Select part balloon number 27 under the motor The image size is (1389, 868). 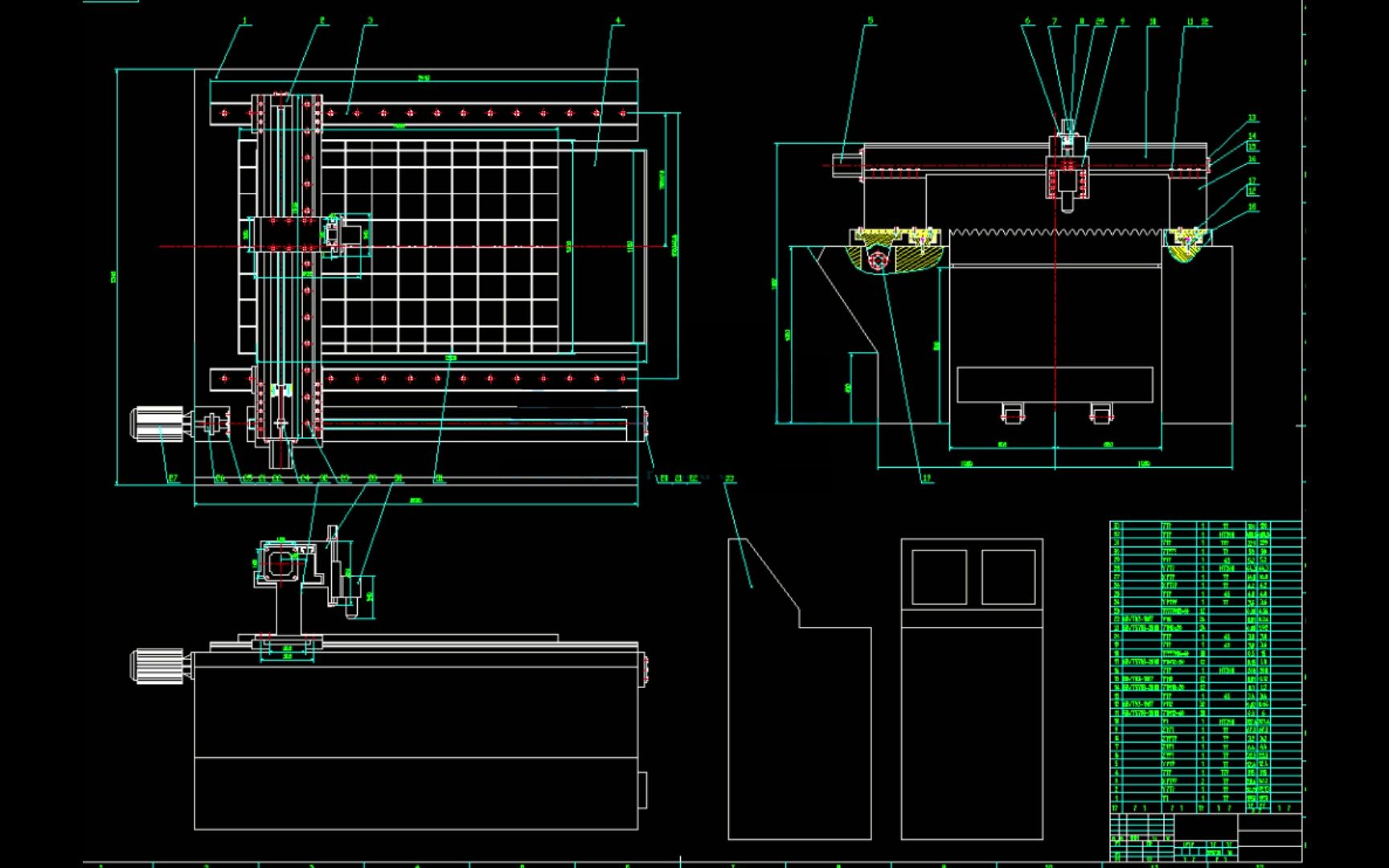173,479
